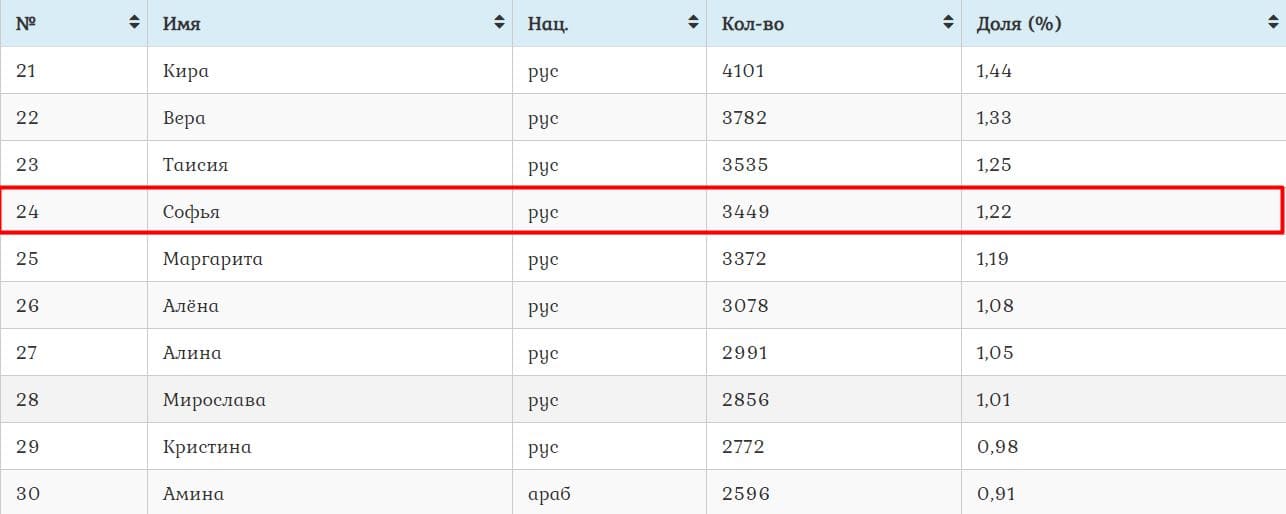Click sort arrows in Имя column header
Viewport: 1286px width, 514px height.
click(499, 23)
